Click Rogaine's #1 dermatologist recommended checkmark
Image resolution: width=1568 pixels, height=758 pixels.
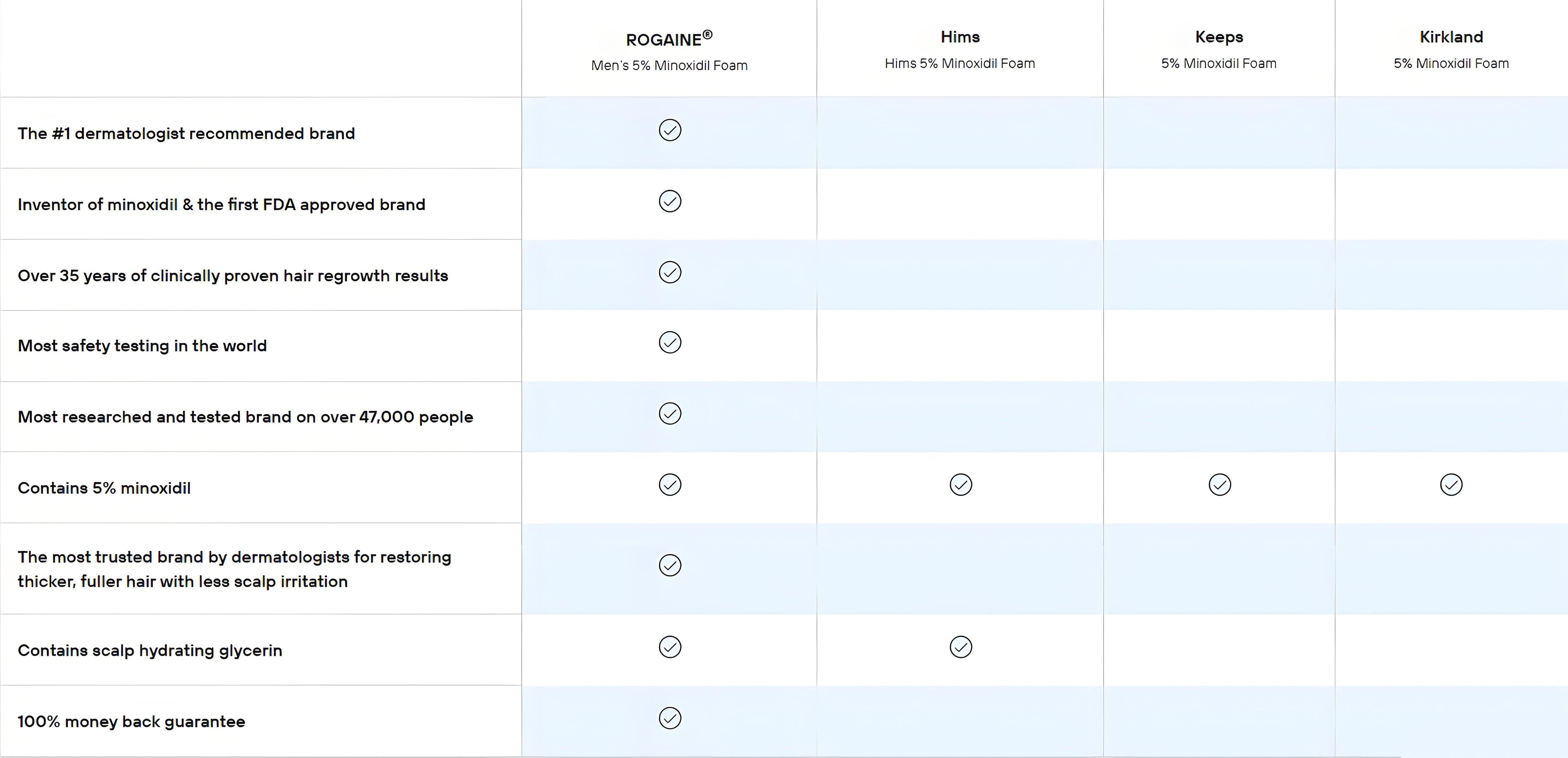pyautogui.click(x=670, y=130)
